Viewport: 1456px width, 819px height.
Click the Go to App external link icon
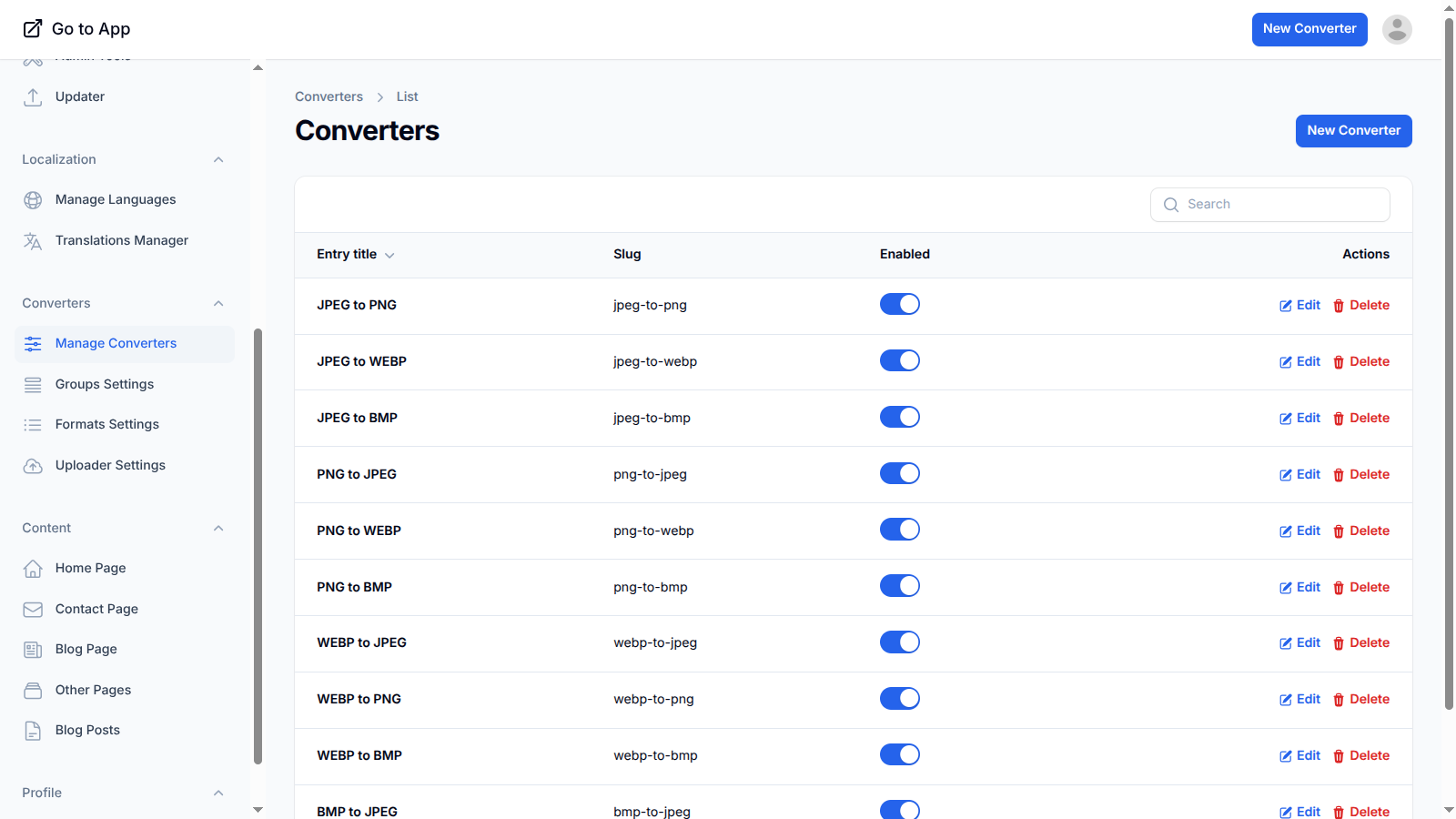click(33, 29)
